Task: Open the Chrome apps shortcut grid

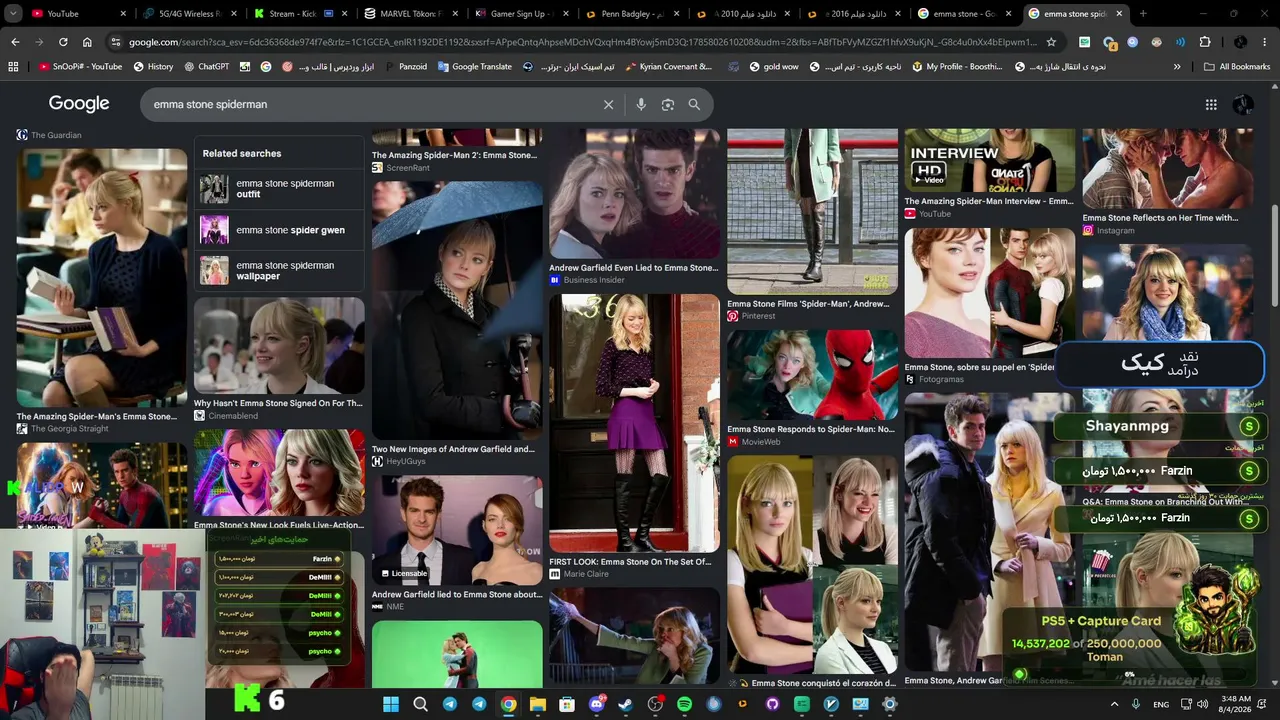Action: tap(13, 67)
